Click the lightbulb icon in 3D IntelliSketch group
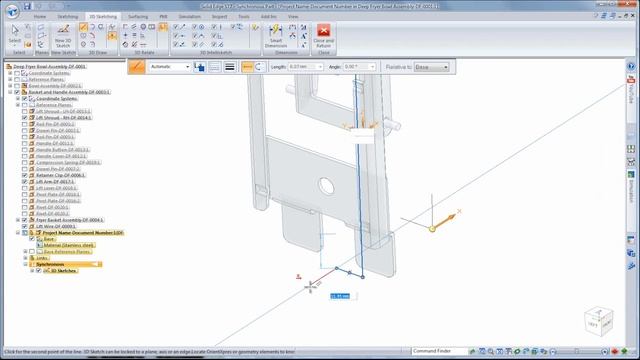This screenshot has width=640, height=360. (255, 27)
